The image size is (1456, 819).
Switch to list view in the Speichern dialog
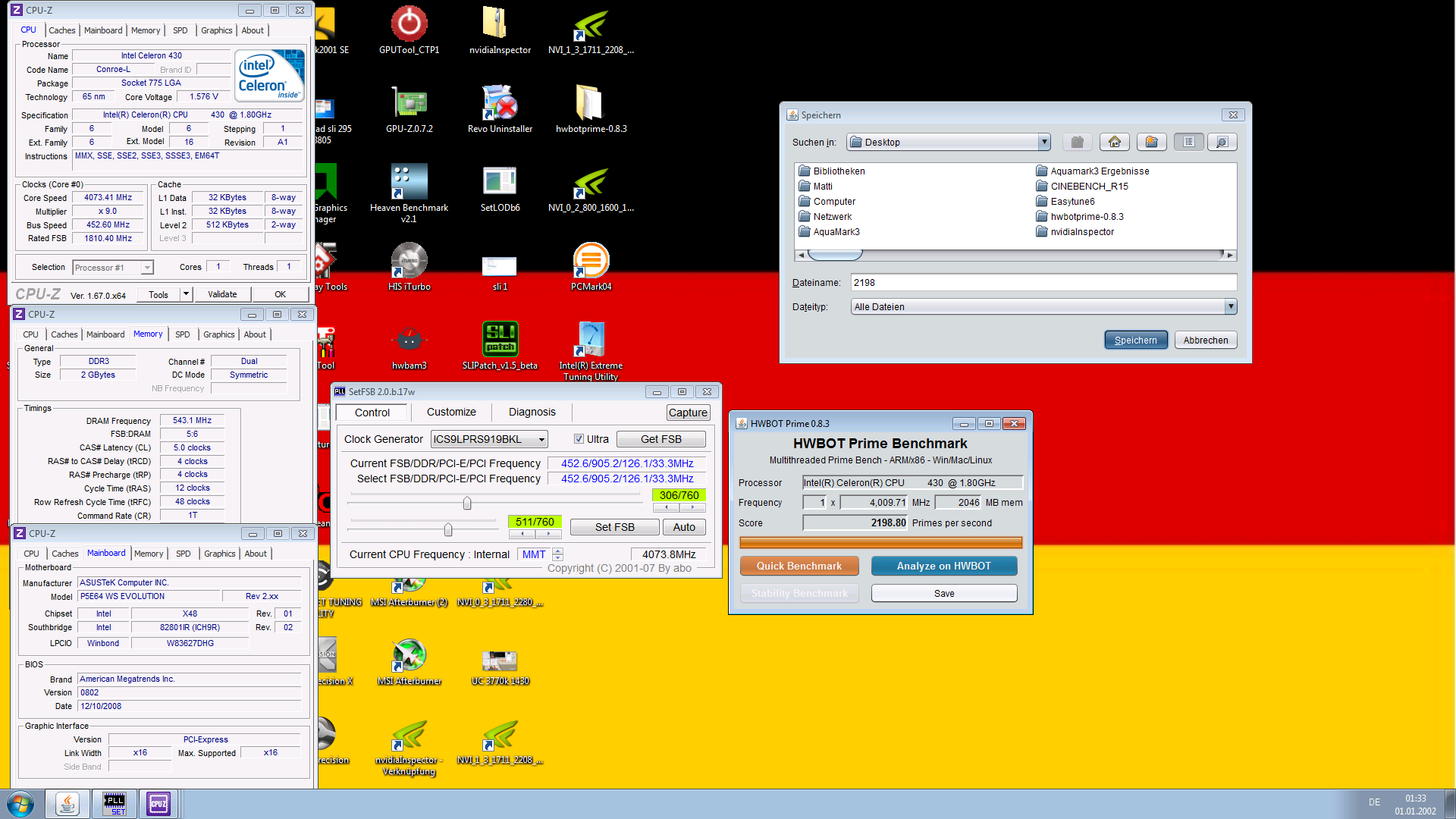1189,142
